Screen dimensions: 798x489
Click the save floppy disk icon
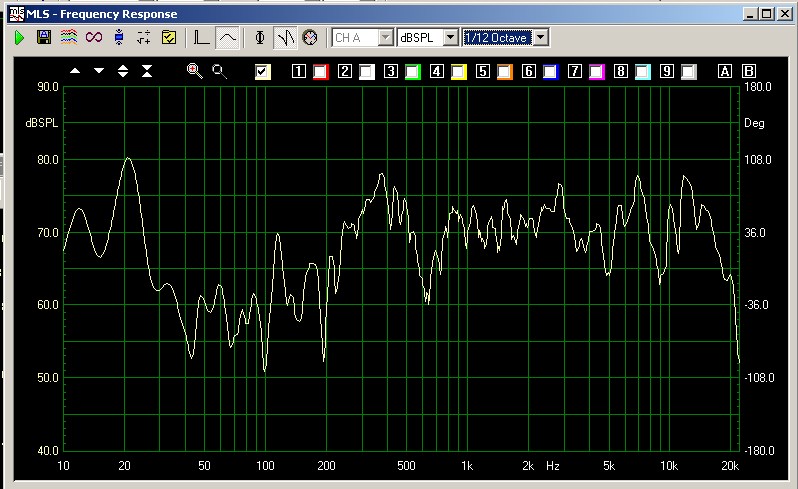(x=43, y=38)
